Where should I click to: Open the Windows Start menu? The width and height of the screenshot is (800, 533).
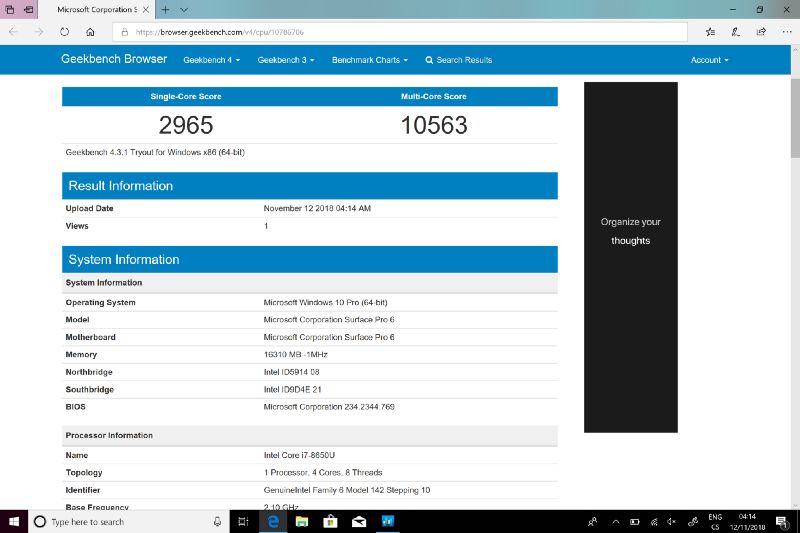(14, 521)
